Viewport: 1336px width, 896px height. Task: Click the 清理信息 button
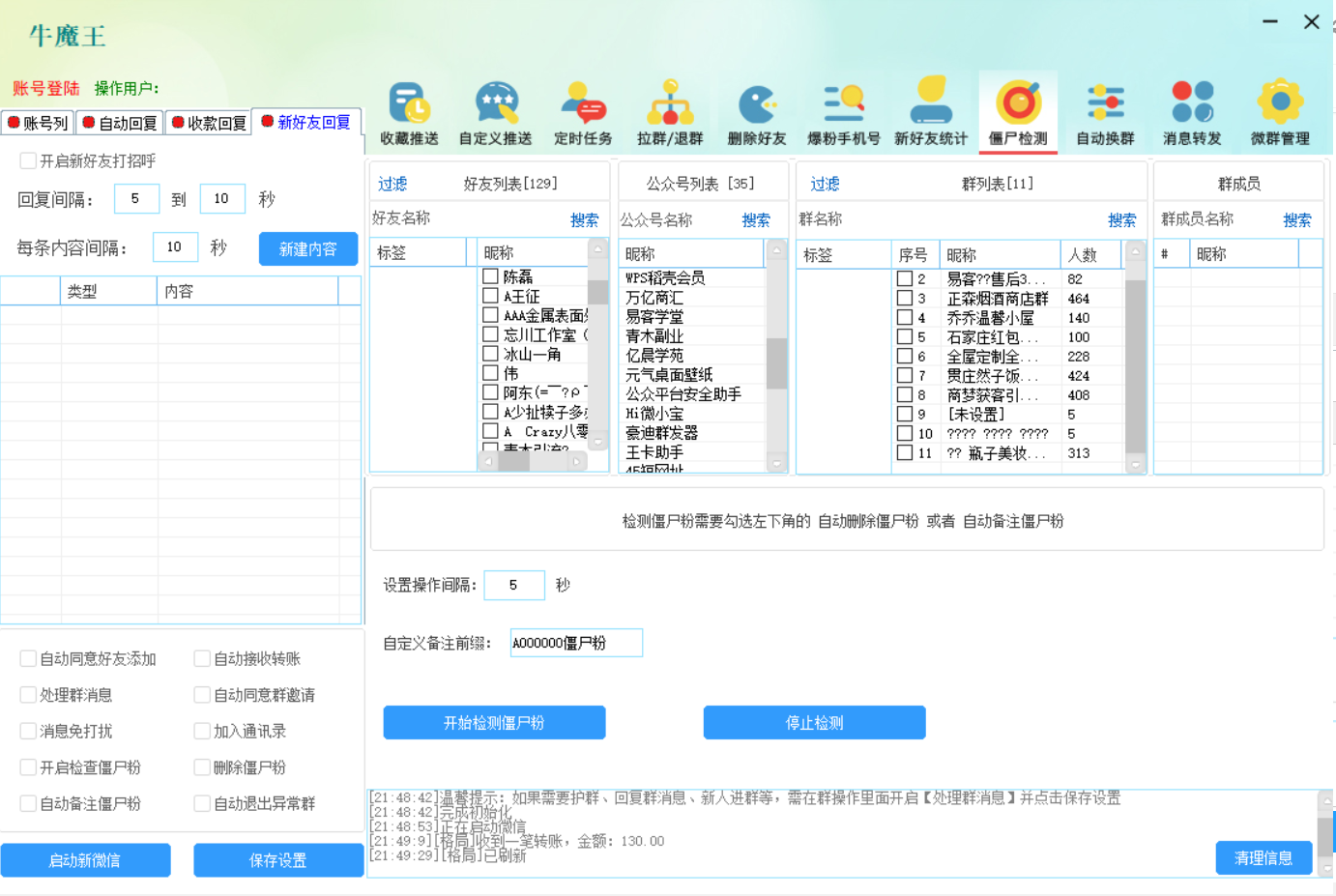click(1263, 857)
